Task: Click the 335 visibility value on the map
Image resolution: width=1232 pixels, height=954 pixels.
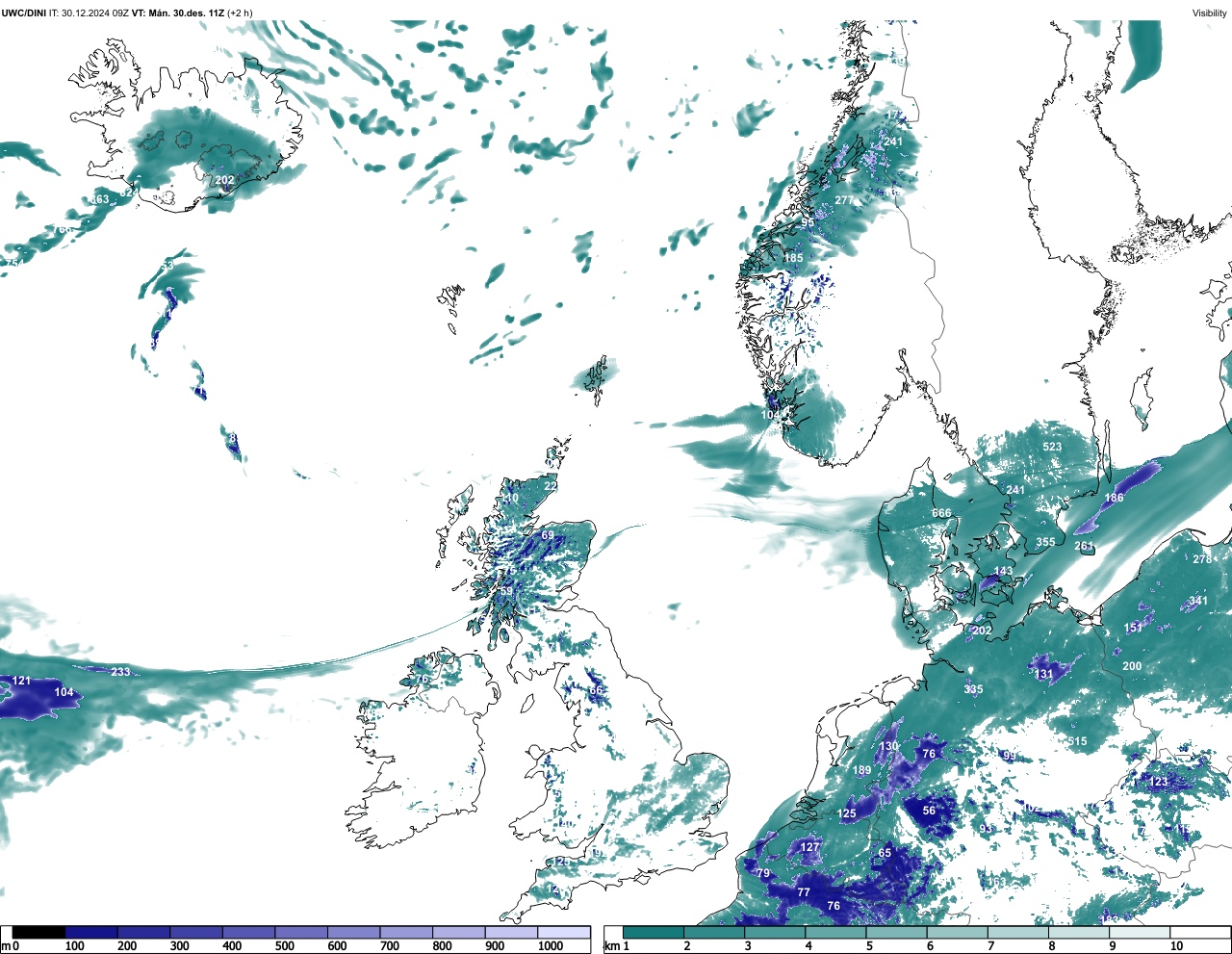Action: [973, 689]
